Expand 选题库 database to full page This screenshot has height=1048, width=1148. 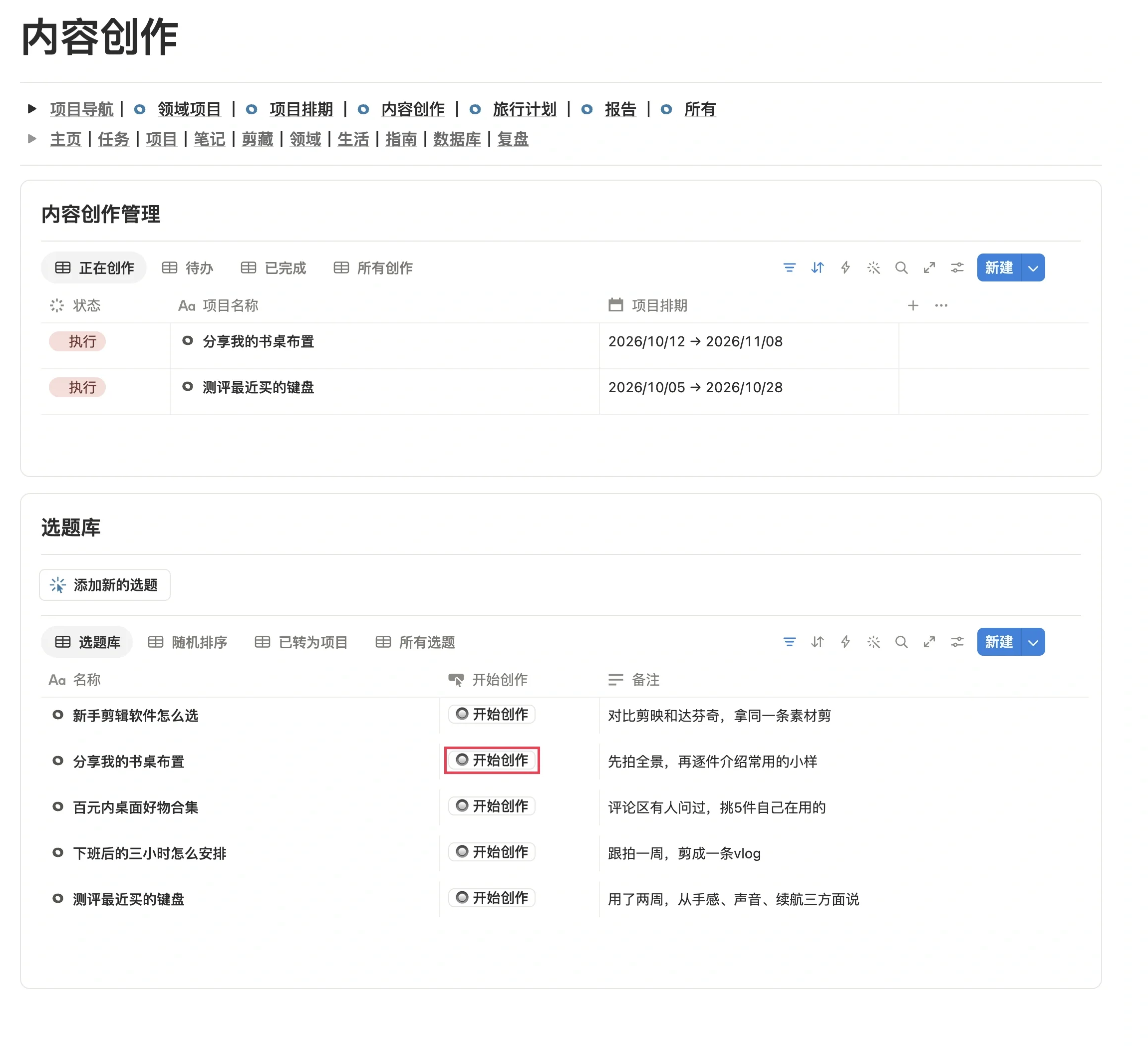929,642
